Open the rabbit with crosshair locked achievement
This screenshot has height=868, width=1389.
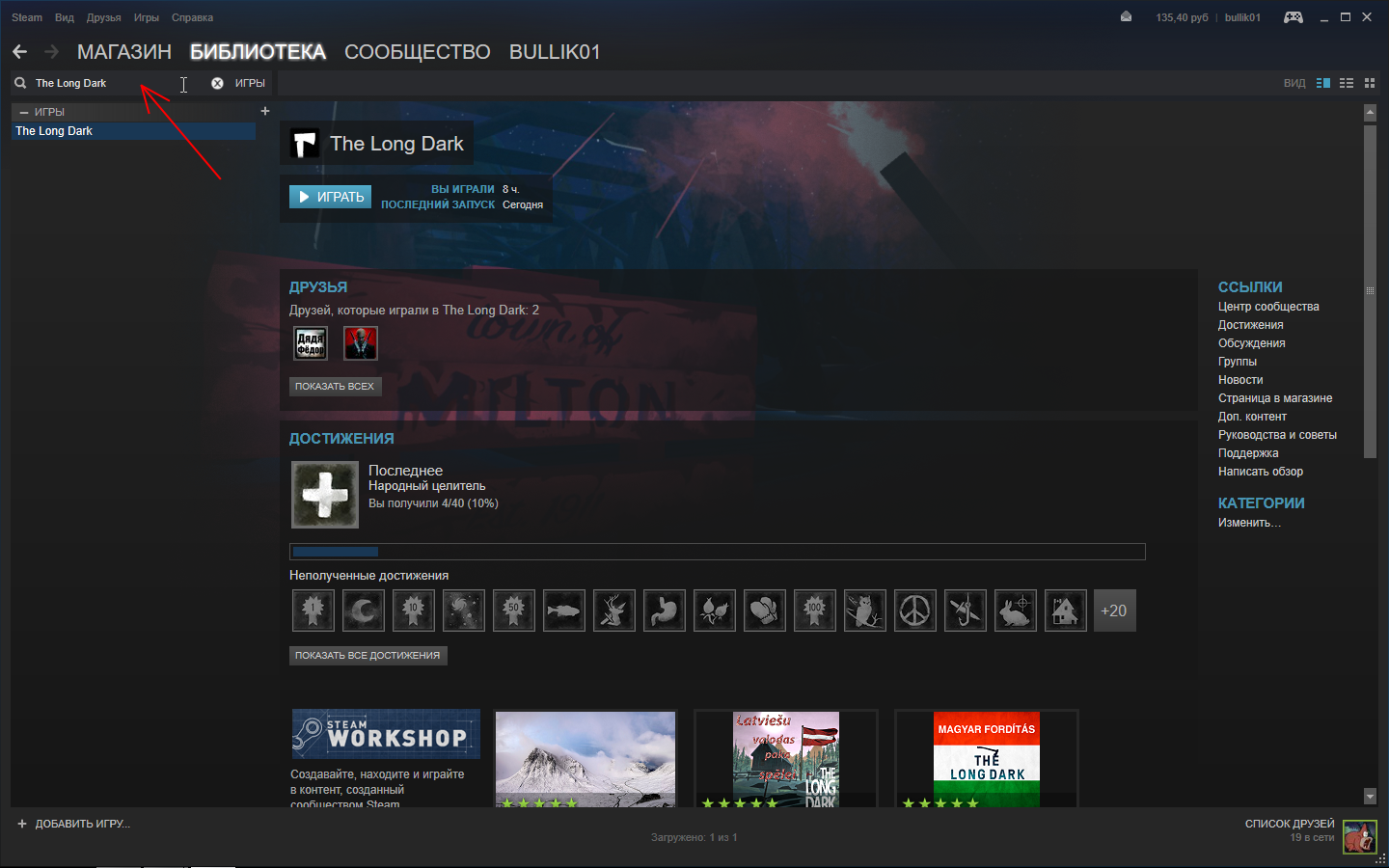[1015, 610]
